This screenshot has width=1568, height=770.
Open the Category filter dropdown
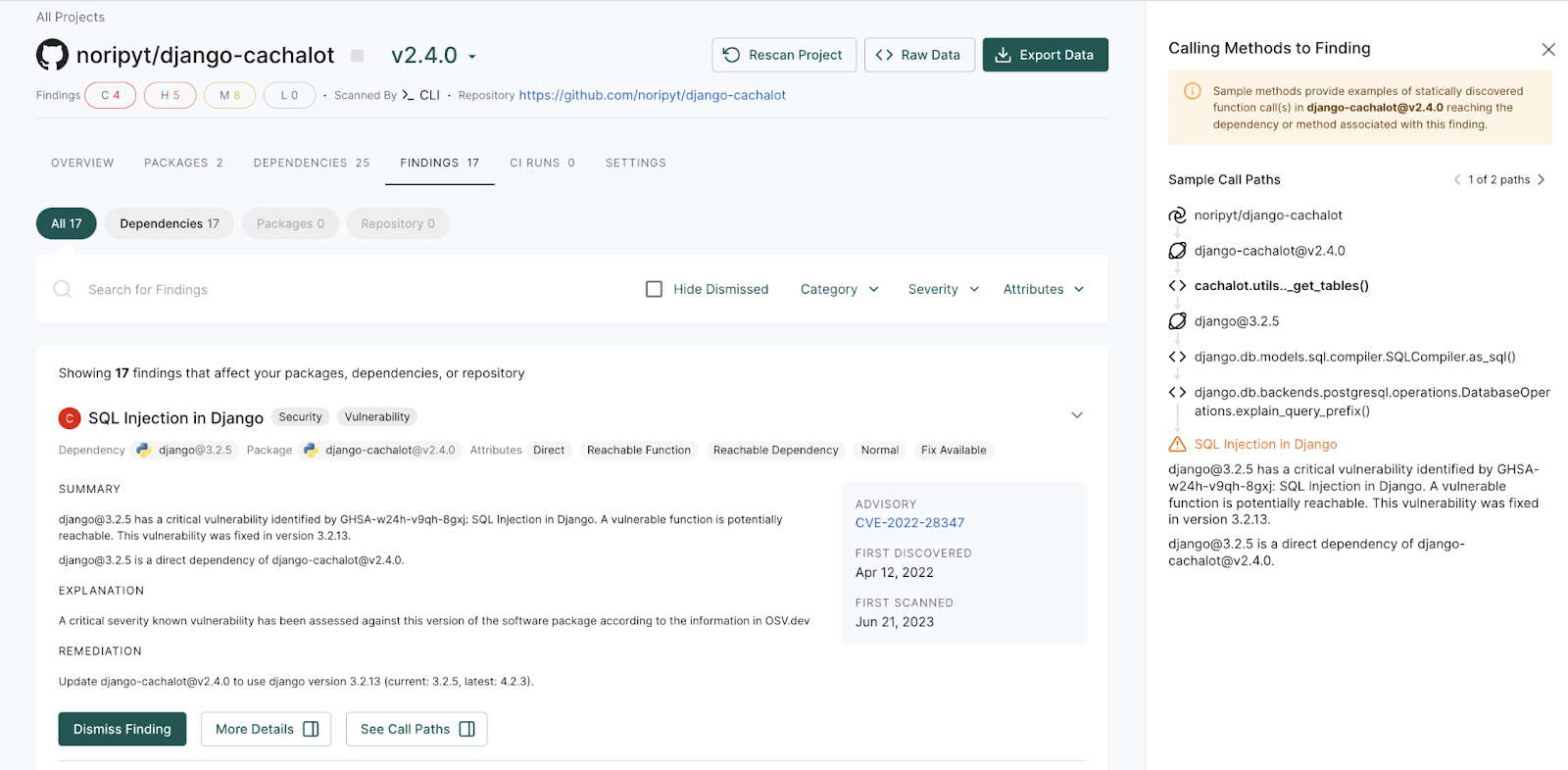839,289
